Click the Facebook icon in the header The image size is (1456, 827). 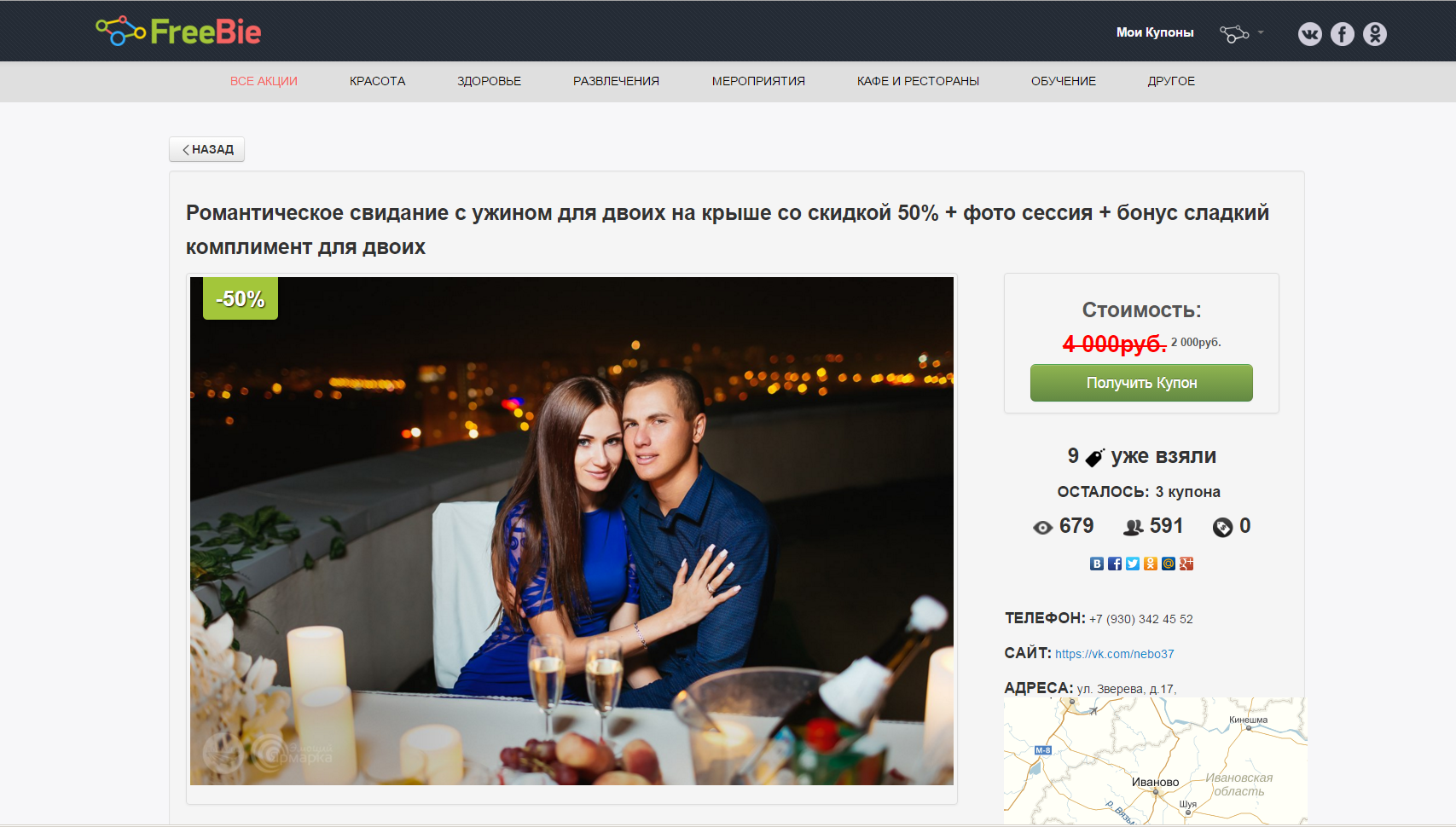1343,34
